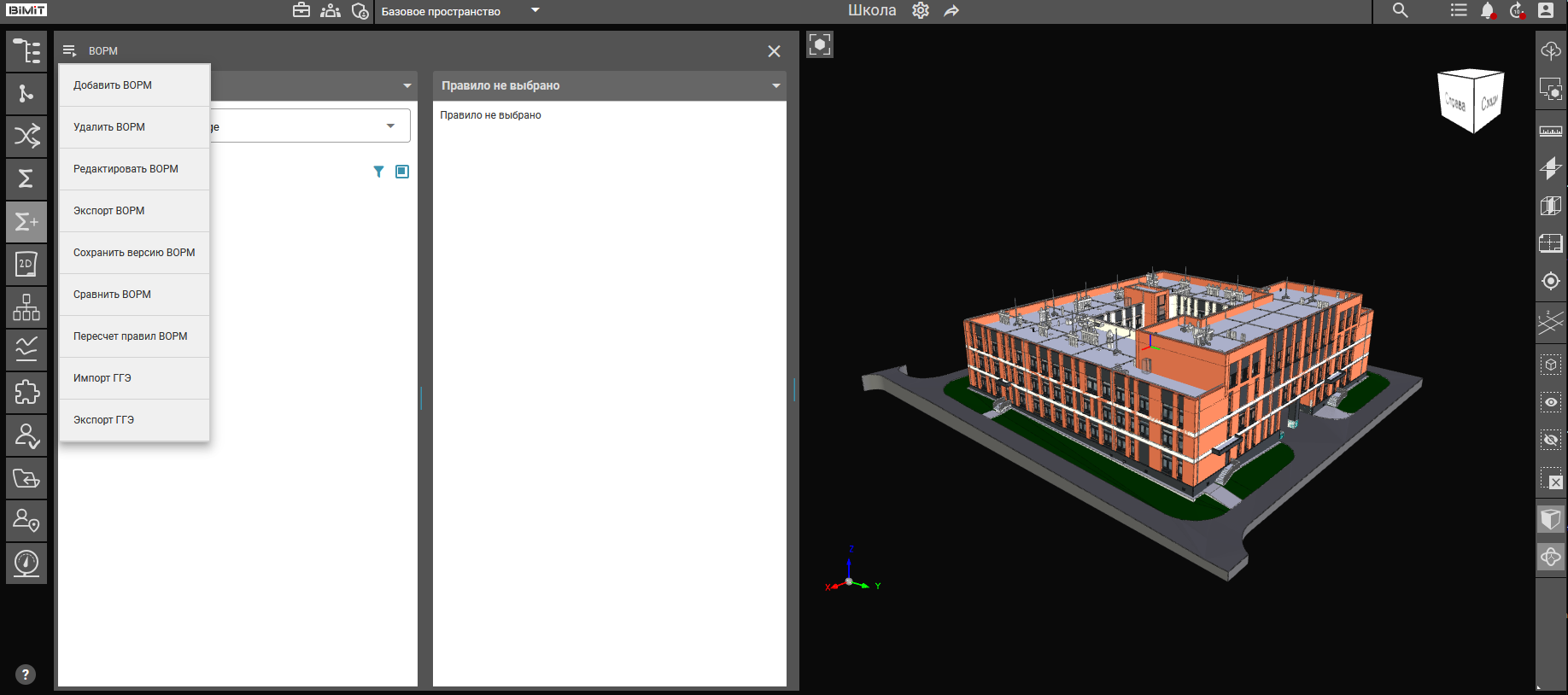Click the ВОРМ hamburger menu icon
Image resolution: width=1568 pixels, height=695 pixels.
point(70,51)
